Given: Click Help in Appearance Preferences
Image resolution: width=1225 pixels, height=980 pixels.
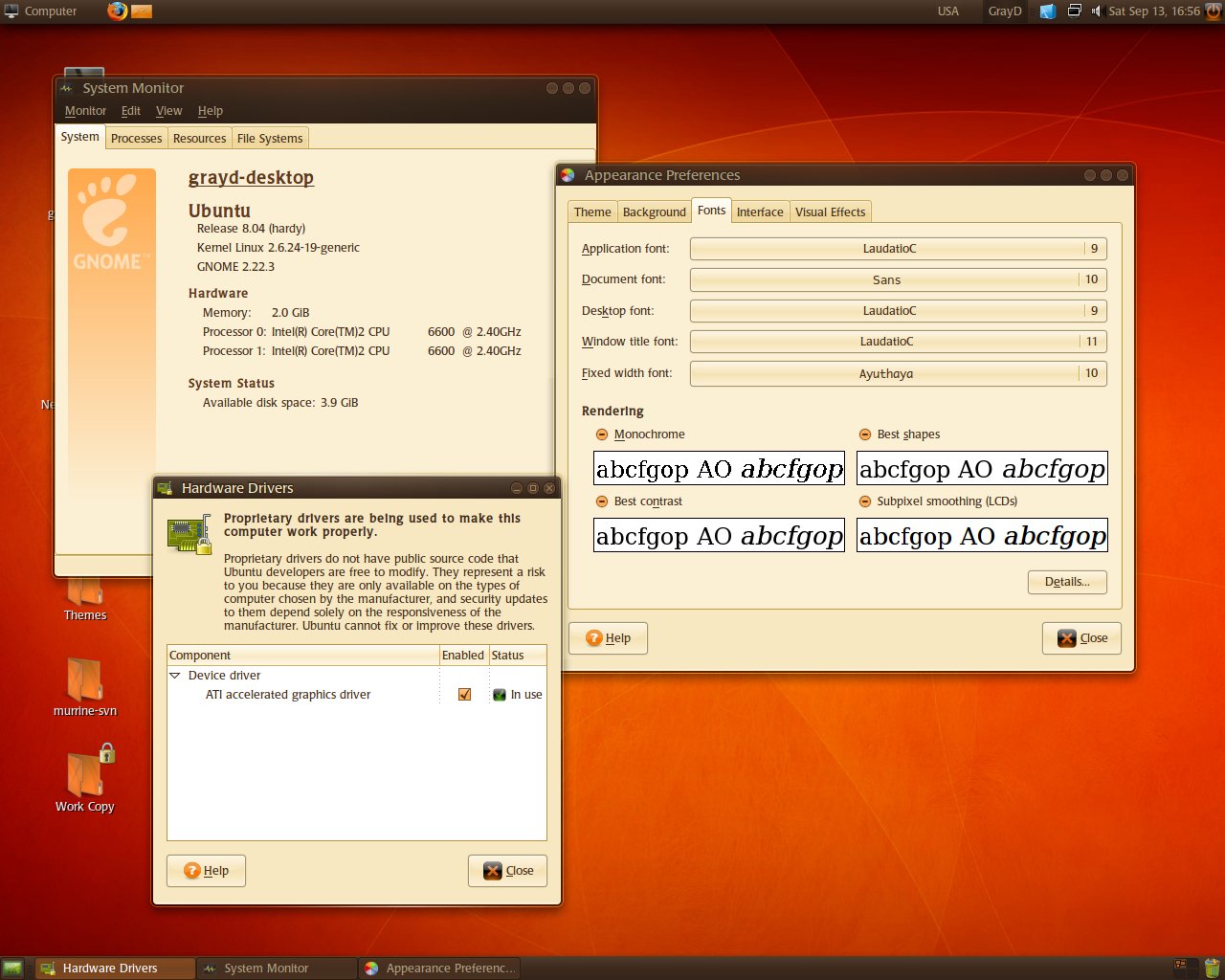Looking at the screenshot, I should [608, 638].
